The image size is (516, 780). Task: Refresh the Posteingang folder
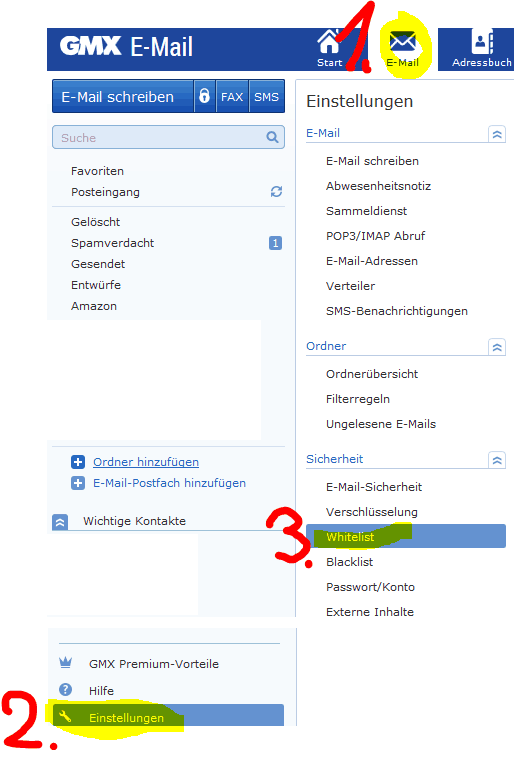(276, 192)
